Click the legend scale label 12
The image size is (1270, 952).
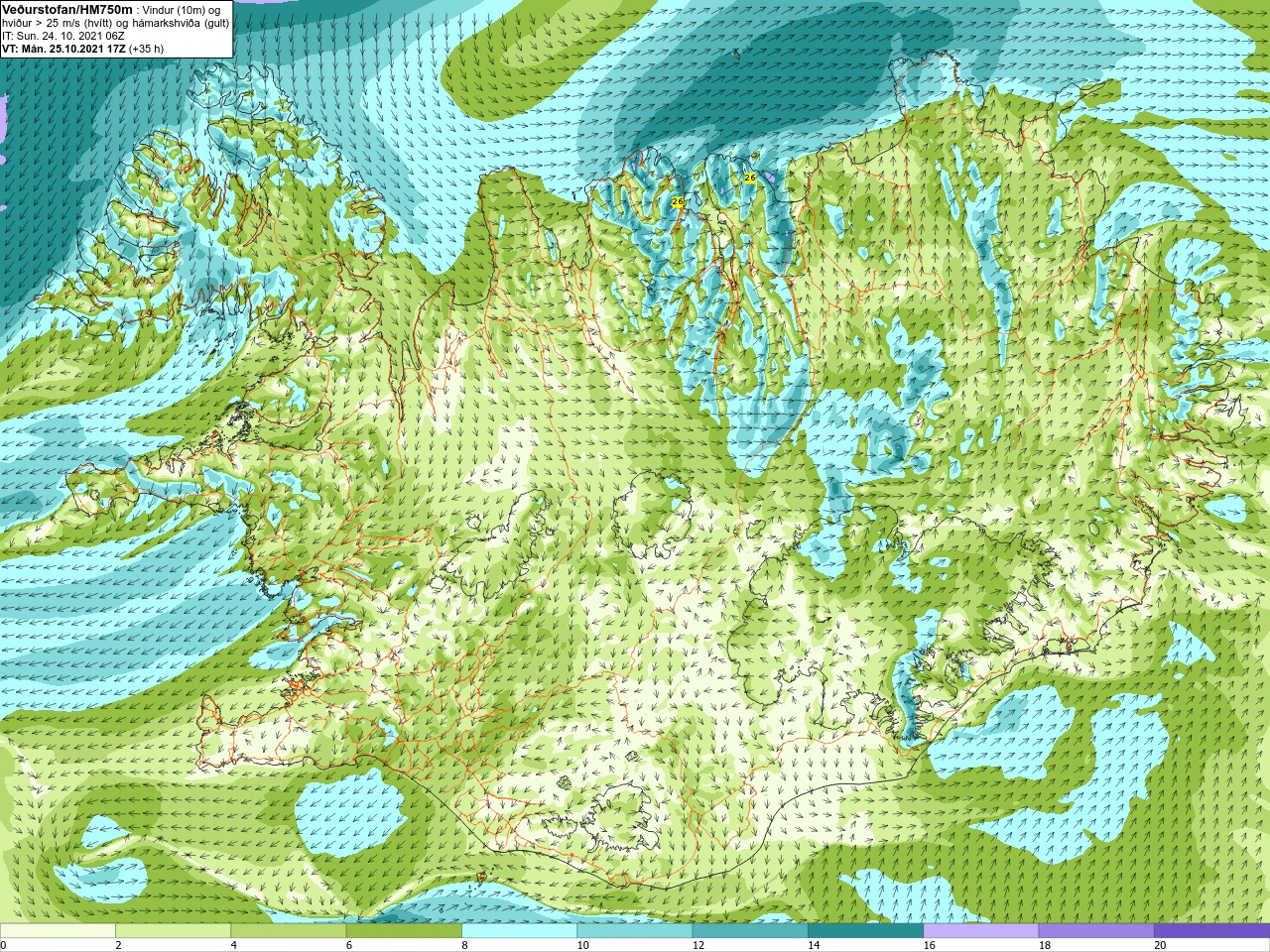click(698, 945)
